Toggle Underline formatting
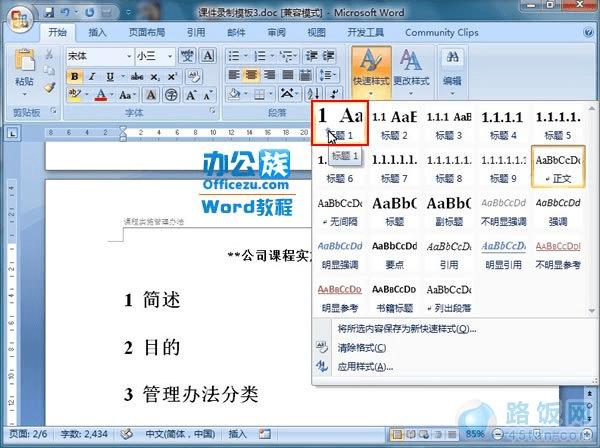This screenshot has width=600, height=448. click(x=110, y=77)
